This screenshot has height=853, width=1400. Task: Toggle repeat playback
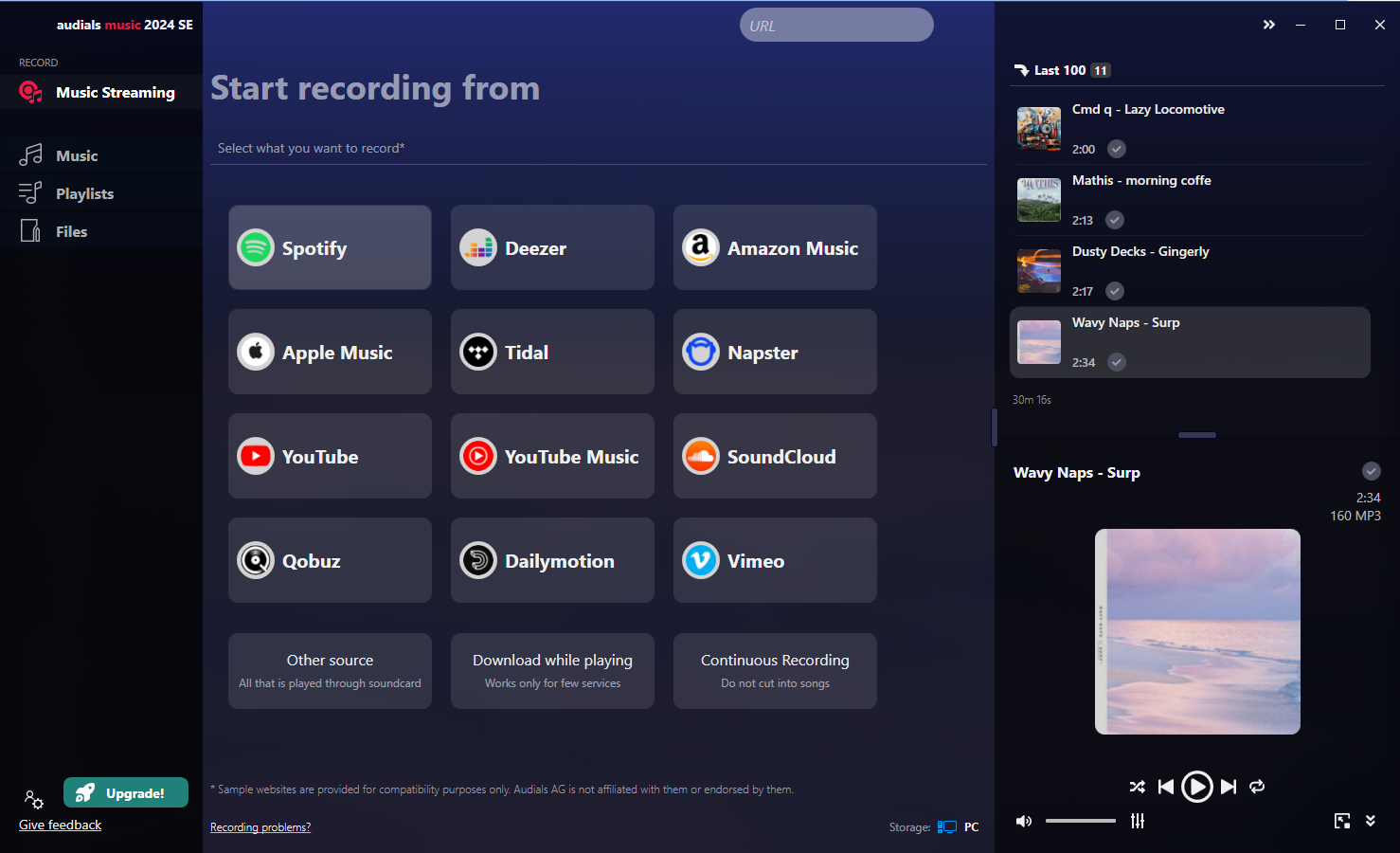[x=1257, y=787]
